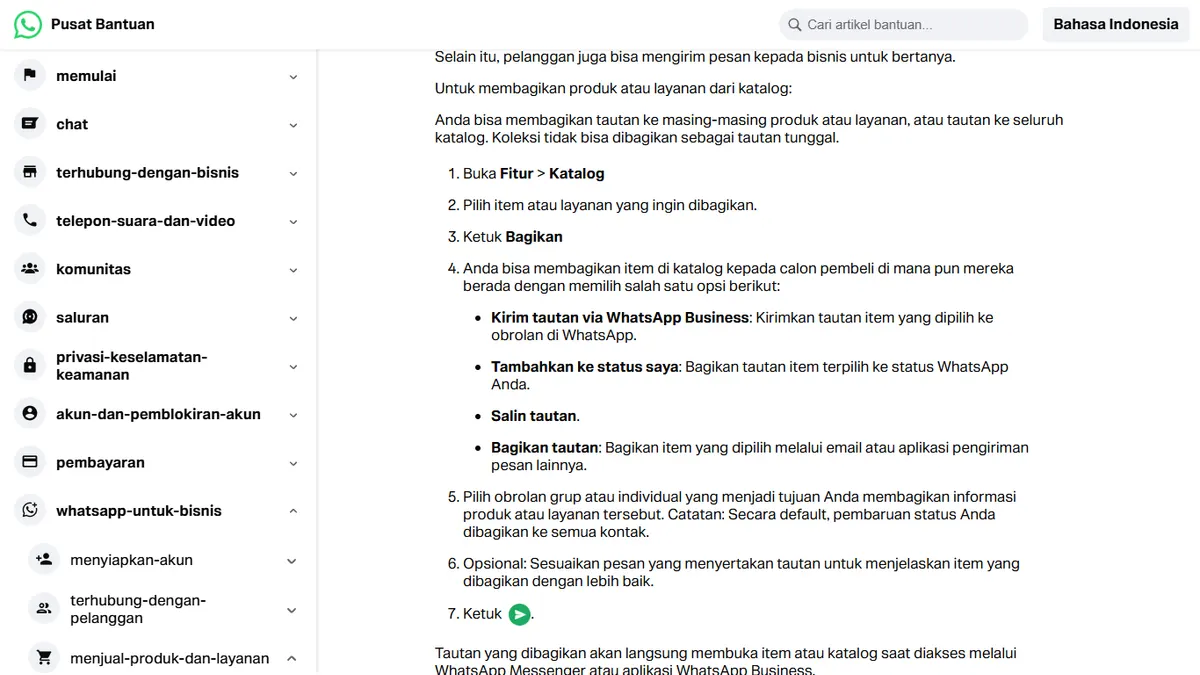The image size is (1200, 675).
Task: Expand the pembayaran chevron
Action: 293,463
